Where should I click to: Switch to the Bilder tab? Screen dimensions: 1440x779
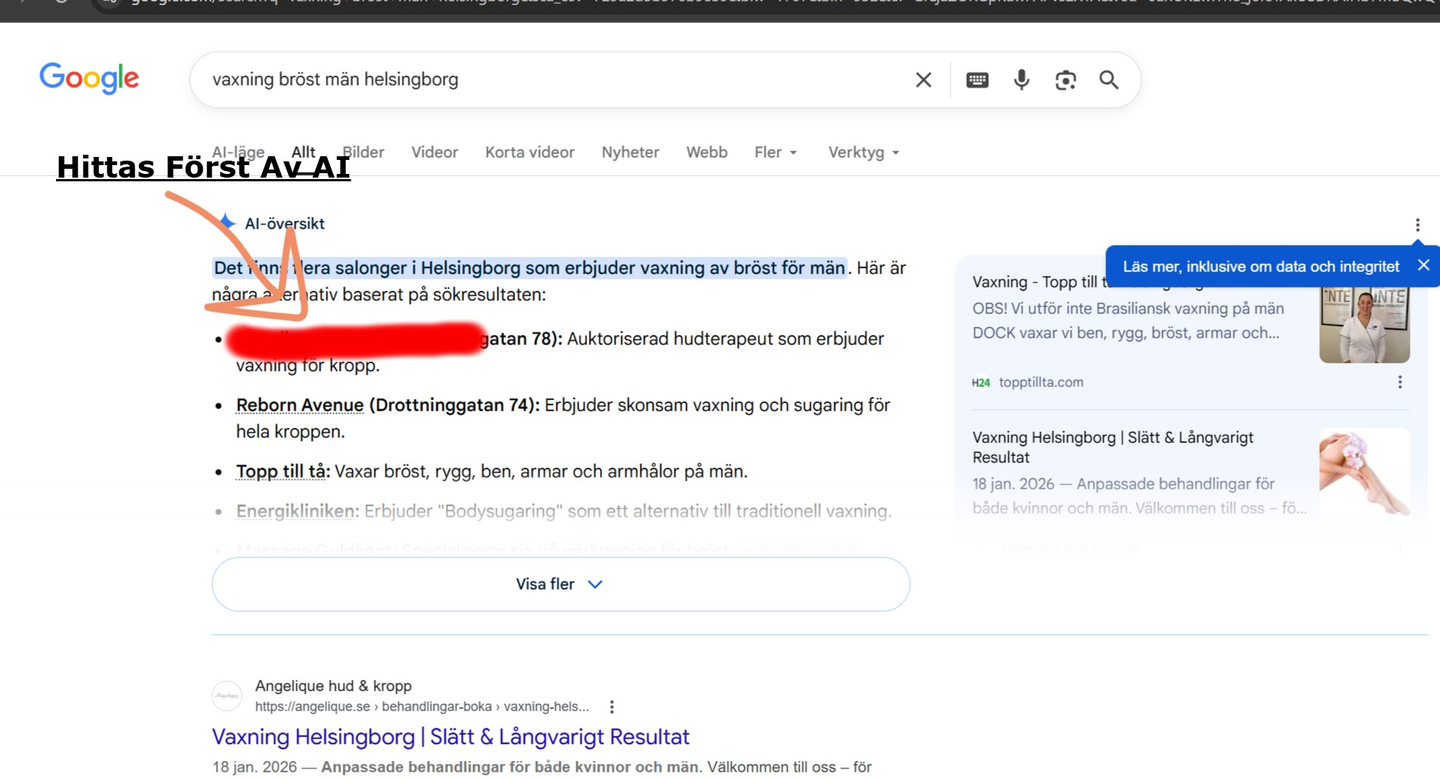[x=363, y=152]
